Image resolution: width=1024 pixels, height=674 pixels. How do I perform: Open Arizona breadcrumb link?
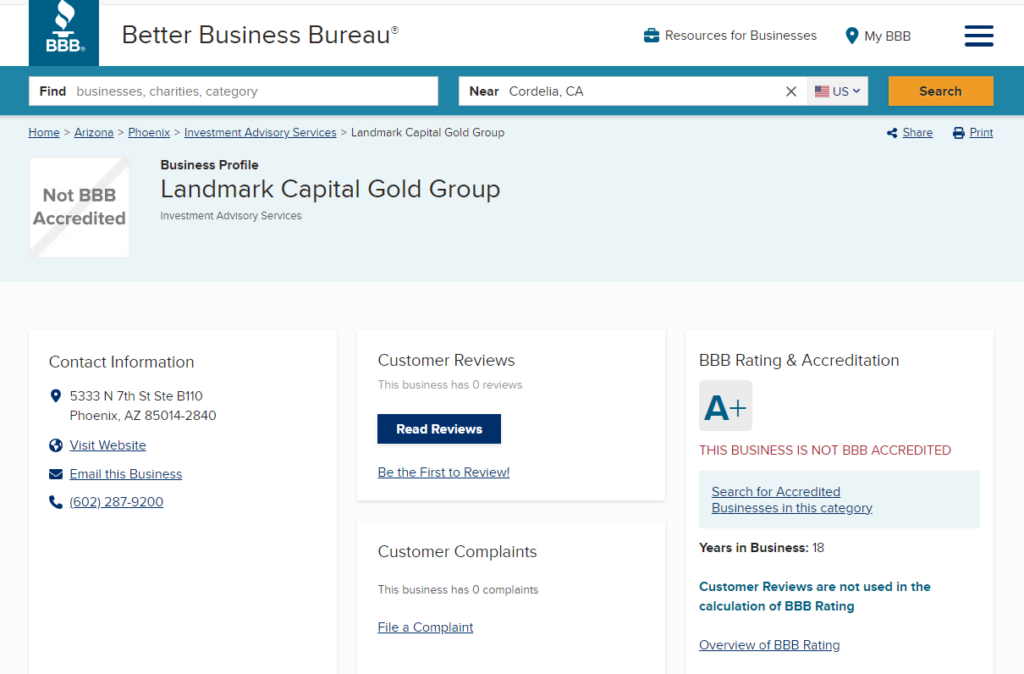coord(94,133)
